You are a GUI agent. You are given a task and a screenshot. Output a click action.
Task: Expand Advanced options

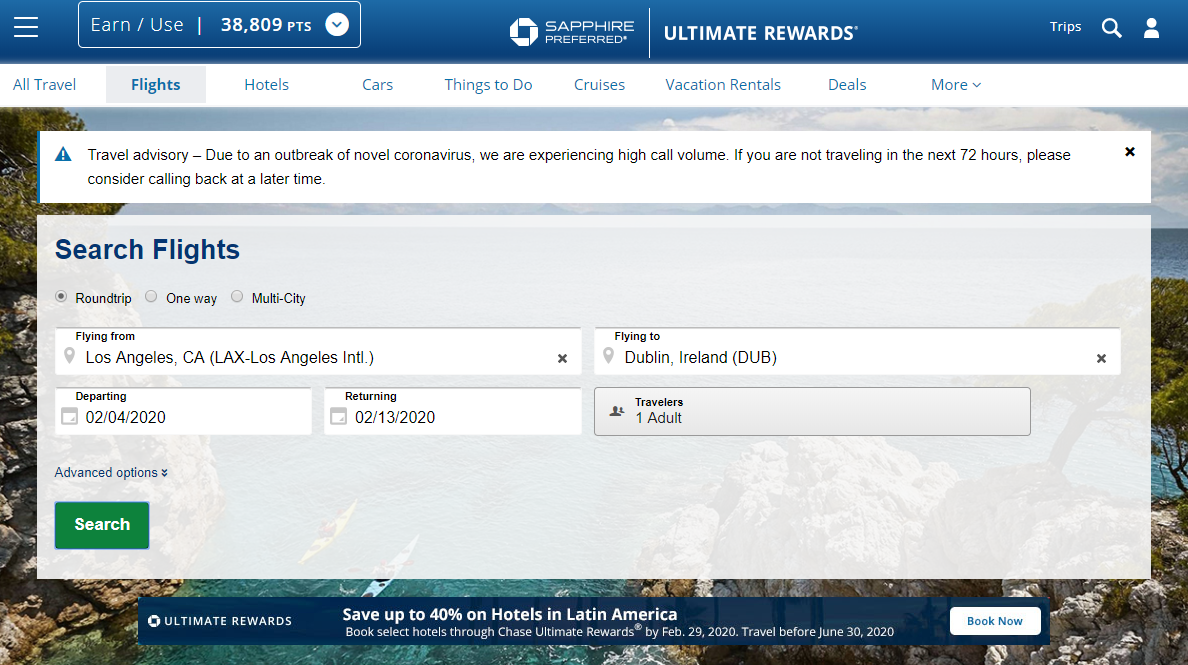(111, 473)
